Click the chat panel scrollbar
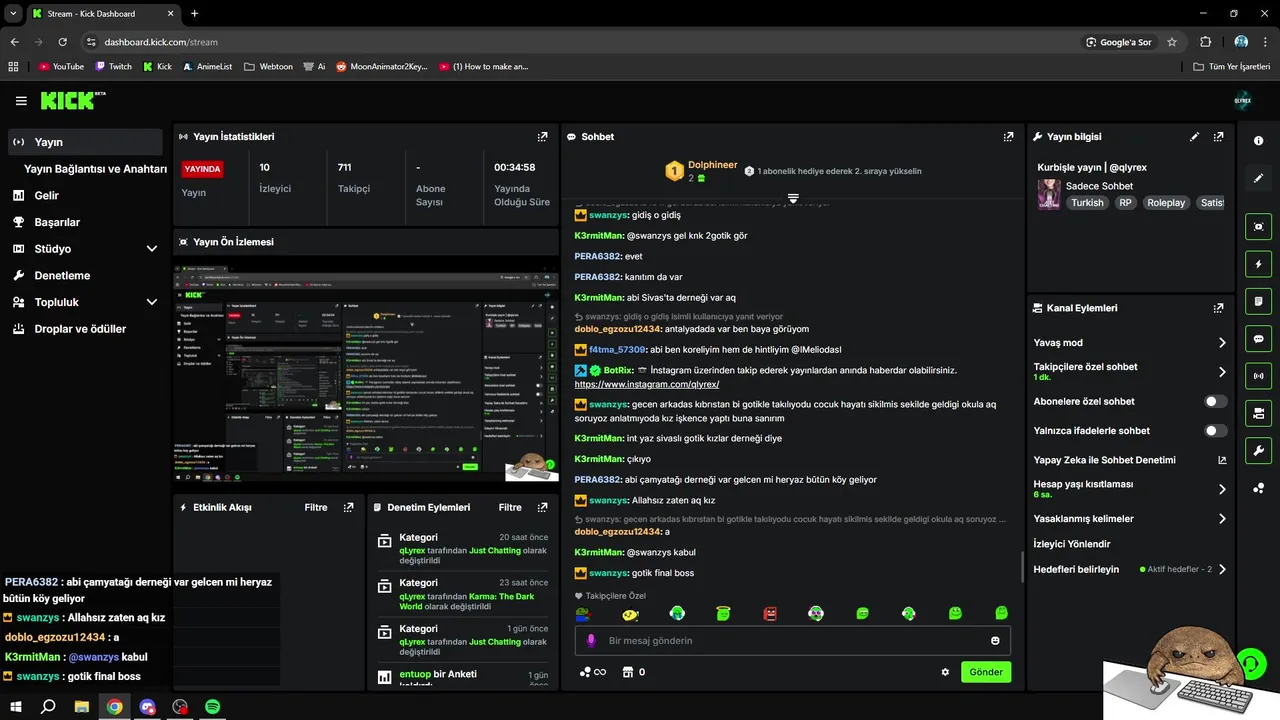This screenshot has height=720, width=1280. click(x=1021, y=568)
